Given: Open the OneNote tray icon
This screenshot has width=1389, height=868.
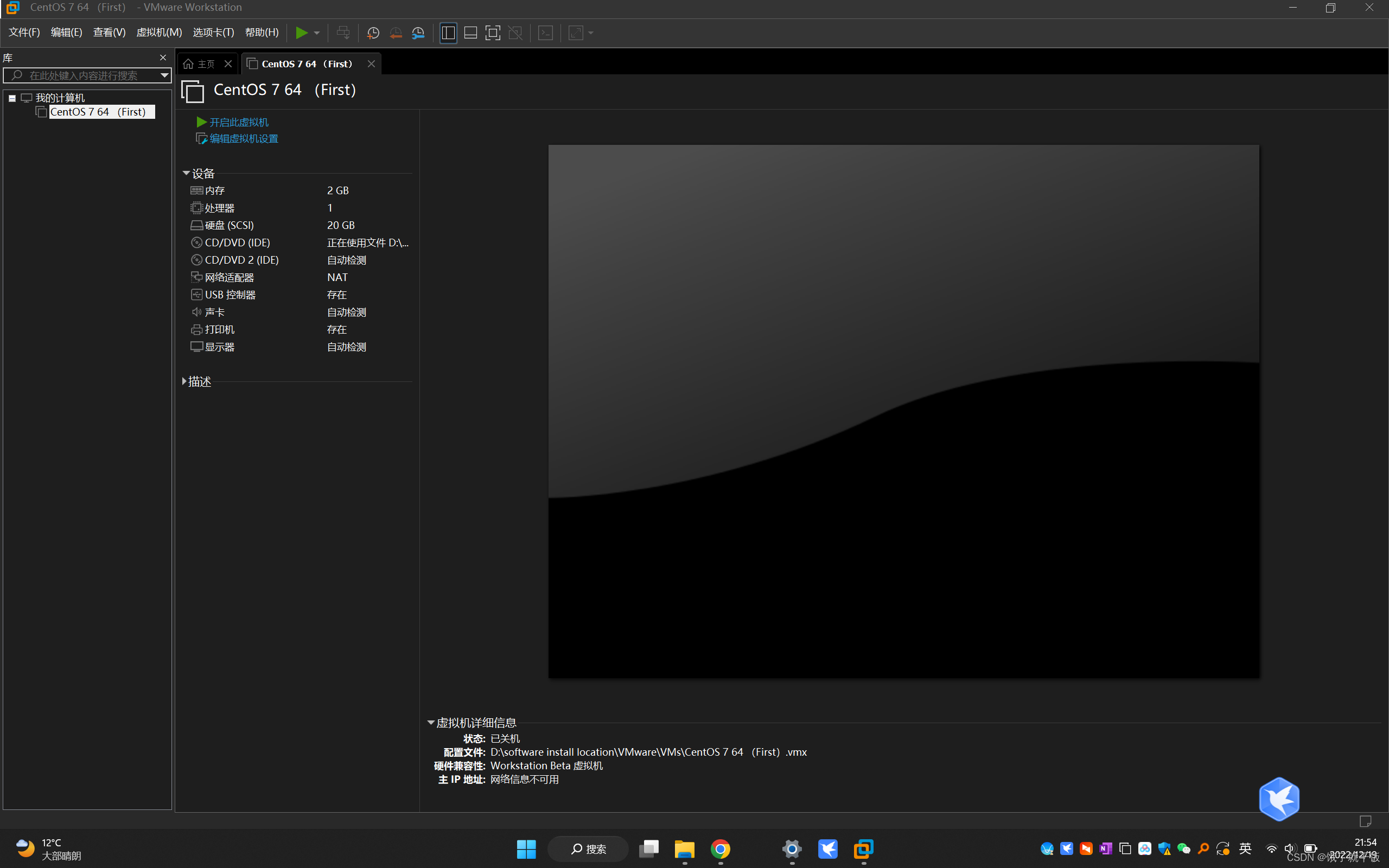Looking at the screenshot, I should [x=1105, y=848].
